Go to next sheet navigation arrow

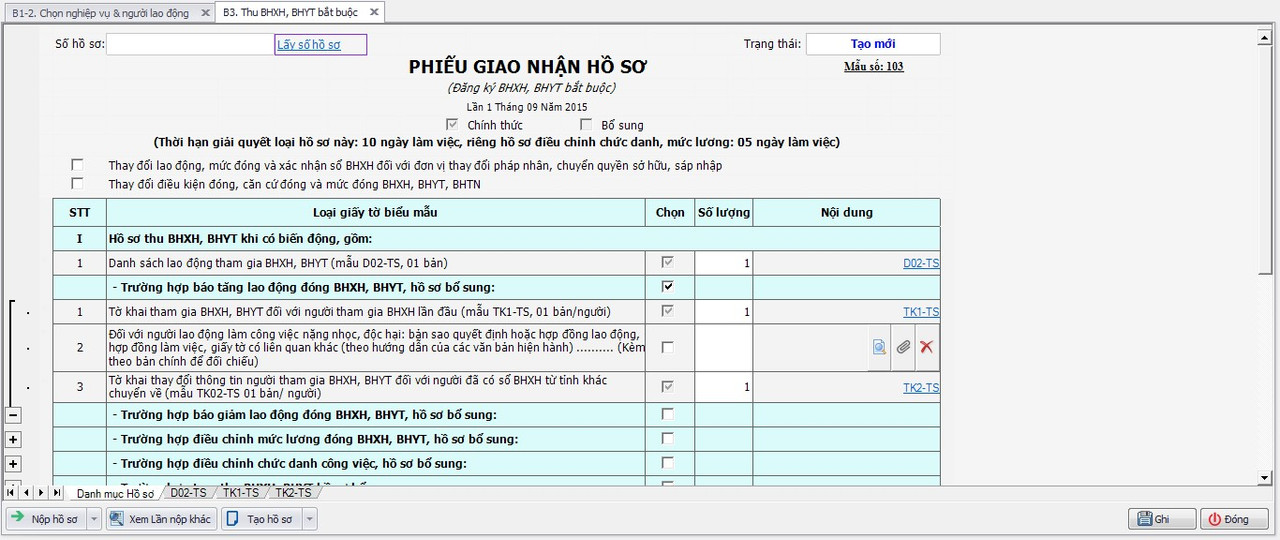click(42, 492)
